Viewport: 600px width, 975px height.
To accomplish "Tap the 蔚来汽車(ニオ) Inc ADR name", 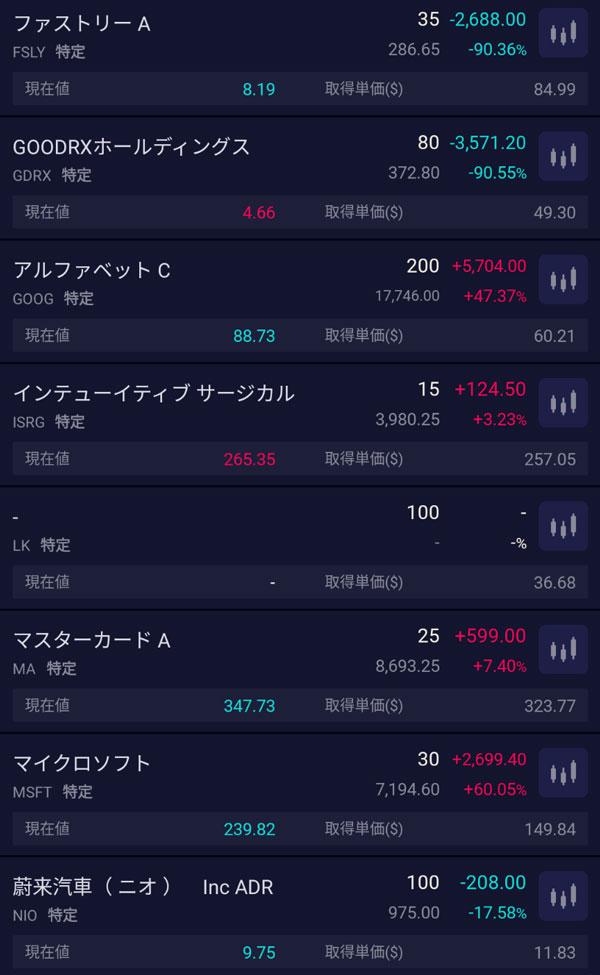I will (x=143, y=886).
